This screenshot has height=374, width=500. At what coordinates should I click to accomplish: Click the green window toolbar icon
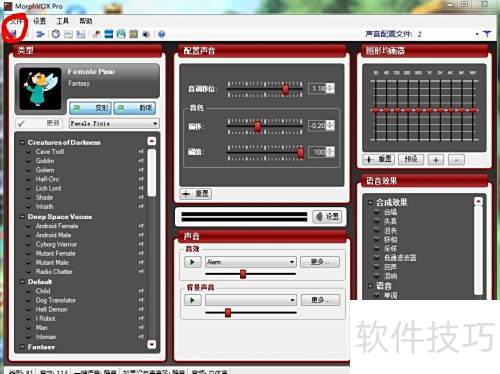coord(121,34)
